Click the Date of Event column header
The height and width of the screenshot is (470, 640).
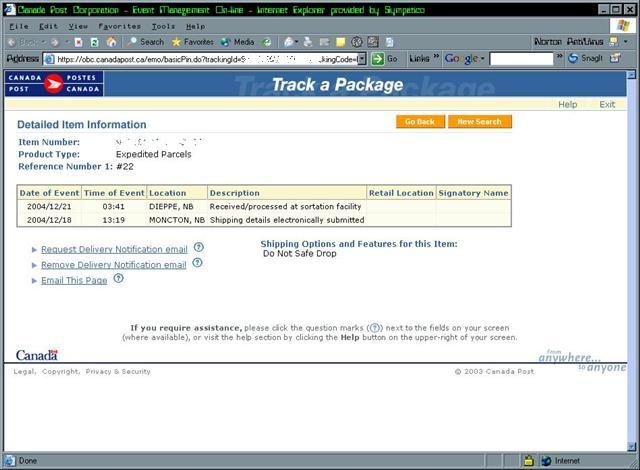point(49,193)
